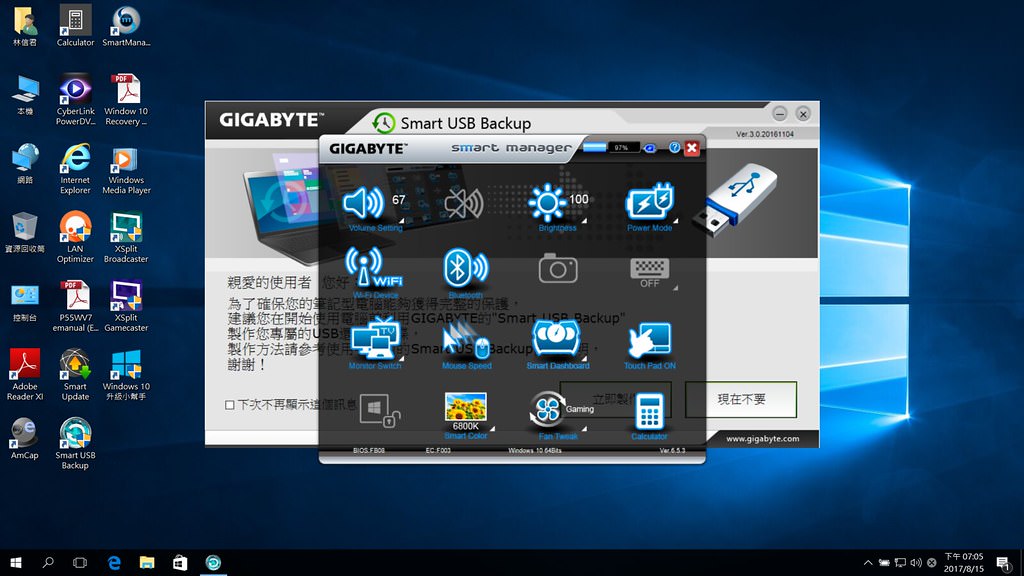This screenshot has width=1024, height=576.
Task: Click Ver.3.0.20161104 version text
Action: [x=765, y=134]
